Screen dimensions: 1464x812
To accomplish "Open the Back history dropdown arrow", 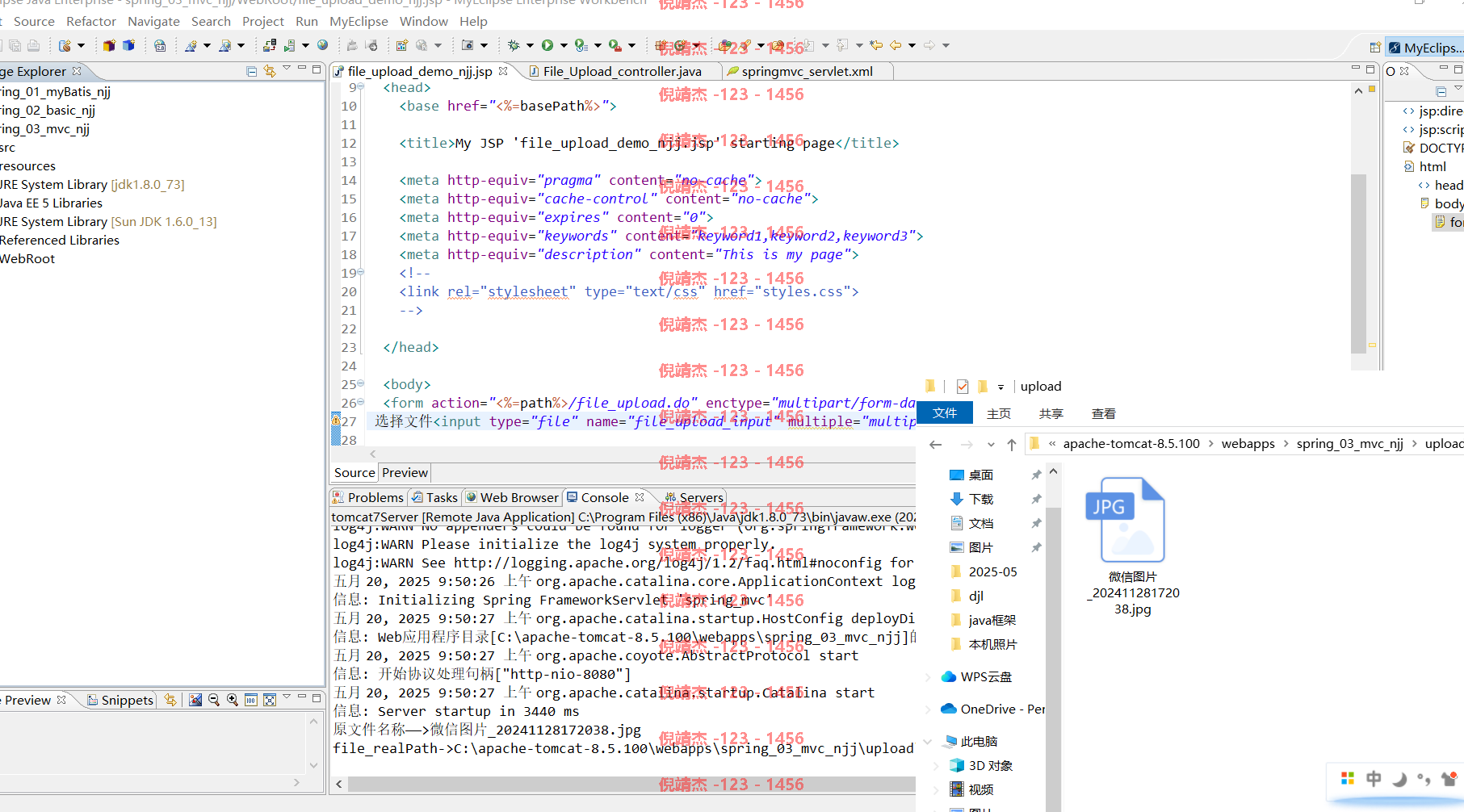I will pos(912,45).
